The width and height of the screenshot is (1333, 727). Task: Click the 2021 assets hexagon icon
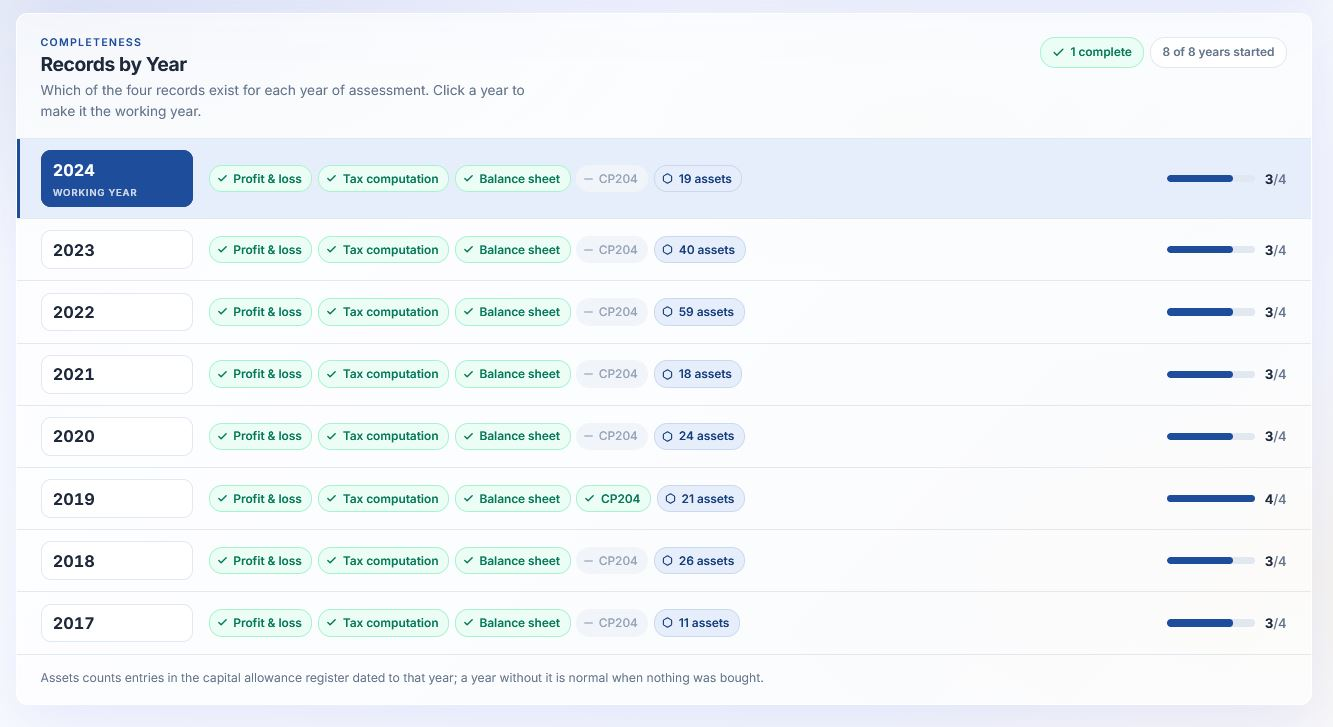(x=667, y=374)
